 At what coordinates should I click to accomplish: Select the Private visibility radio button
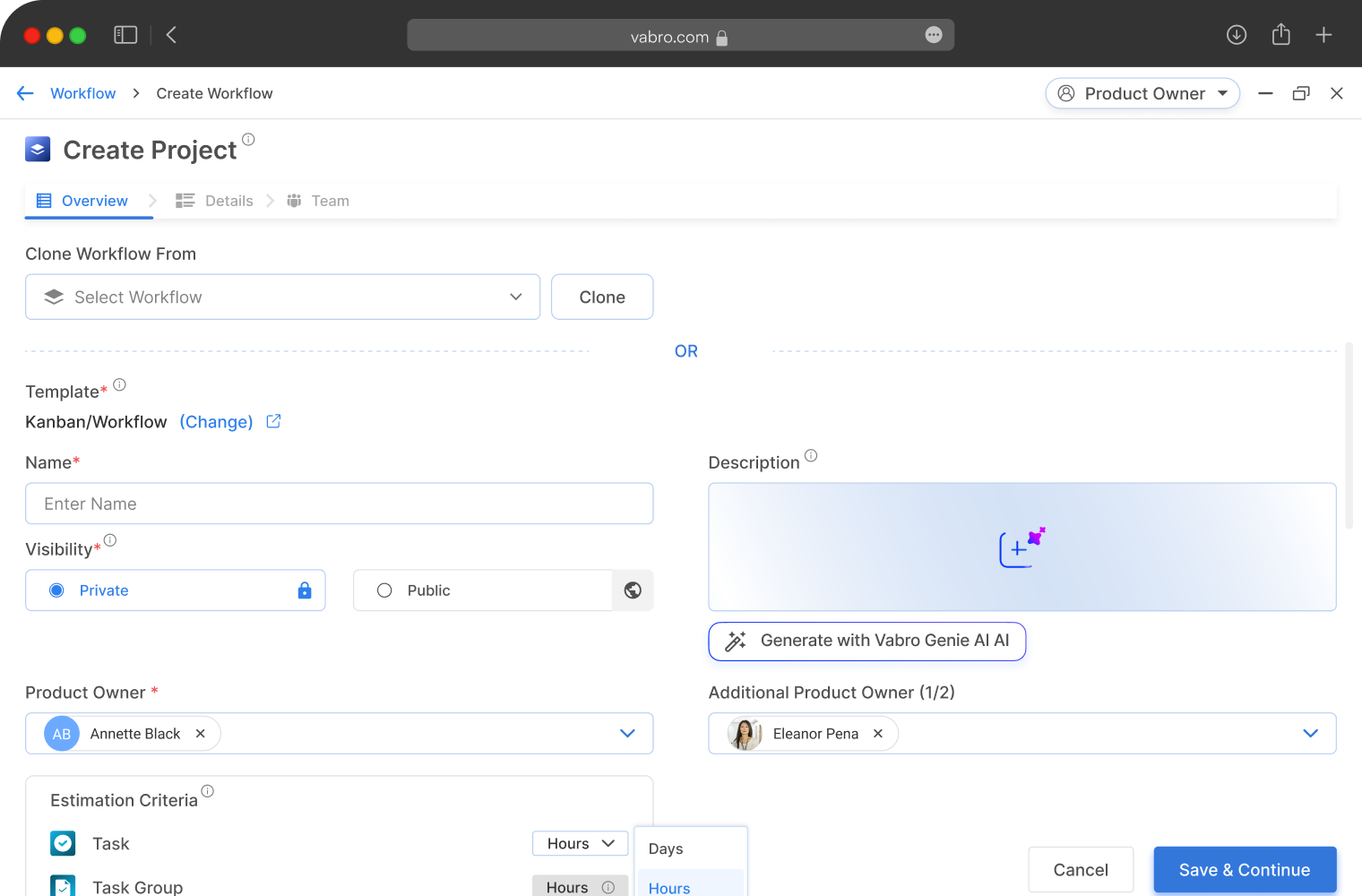[56, 590]
